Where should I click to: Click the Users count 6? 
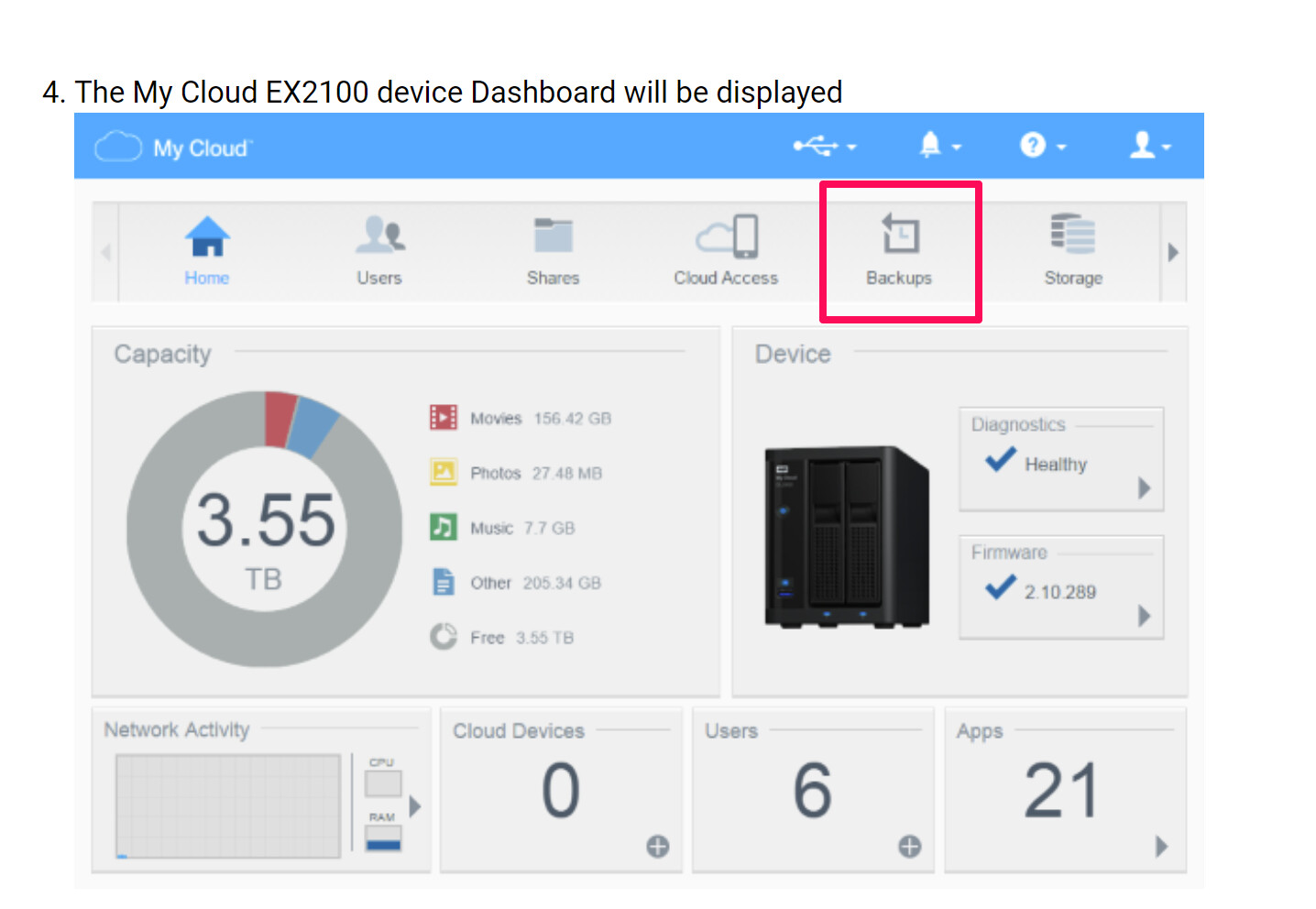coord(813,791)
